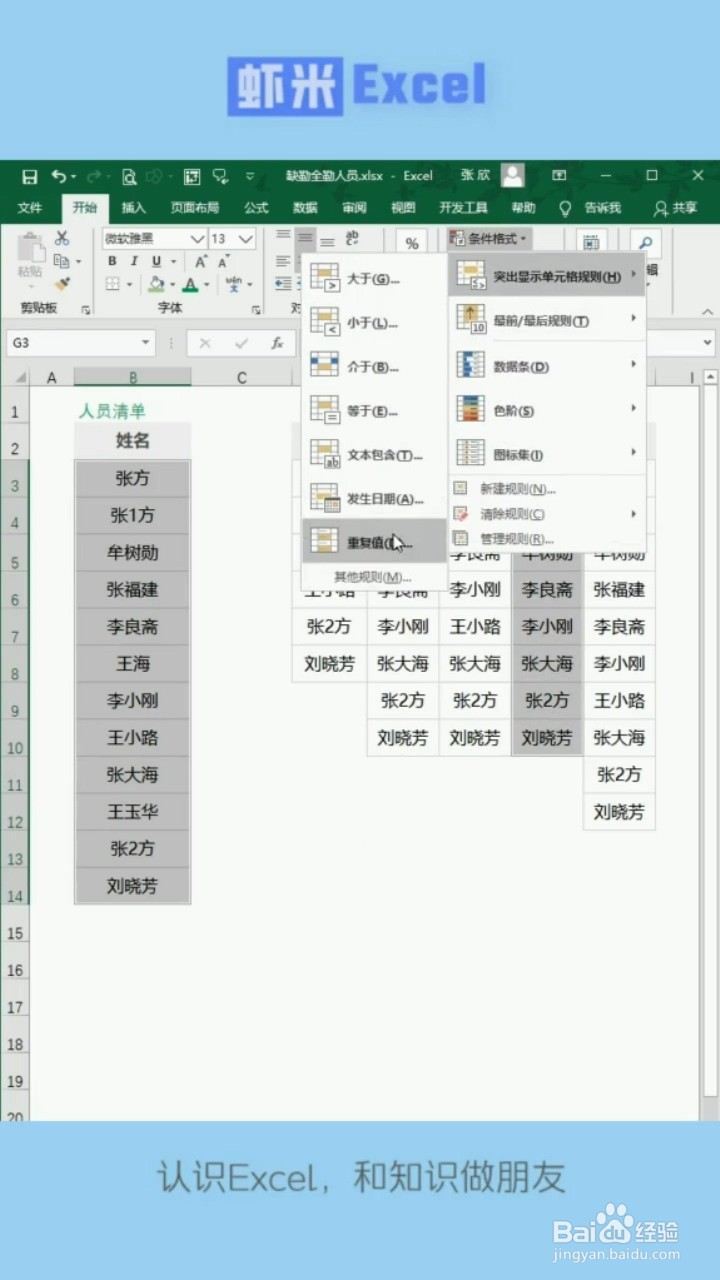This screenshot has width=720, height=1280.
Task: Select the 重复值 duplicate values rule
Action: point(375,541)
